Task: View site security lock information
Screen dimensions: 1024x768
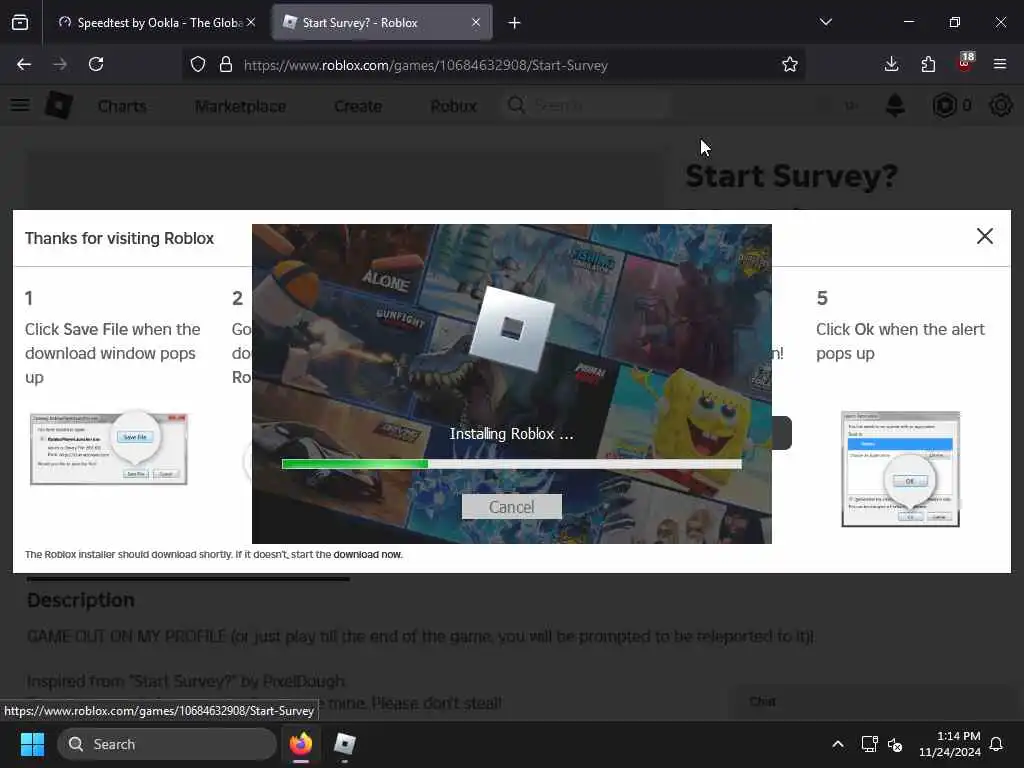Action: [226, 64]
